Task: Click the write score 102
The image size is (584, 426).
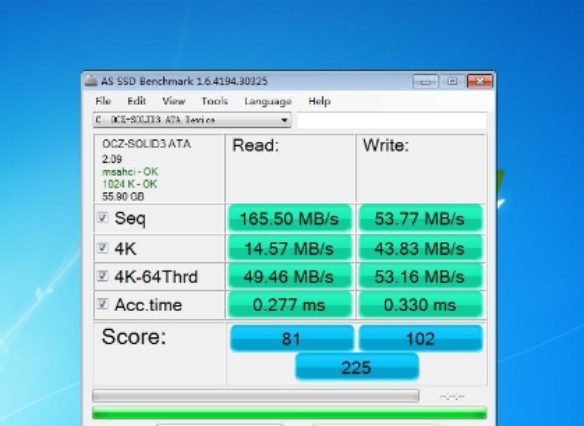Action: pyautogui.click(x=420, y=338)
